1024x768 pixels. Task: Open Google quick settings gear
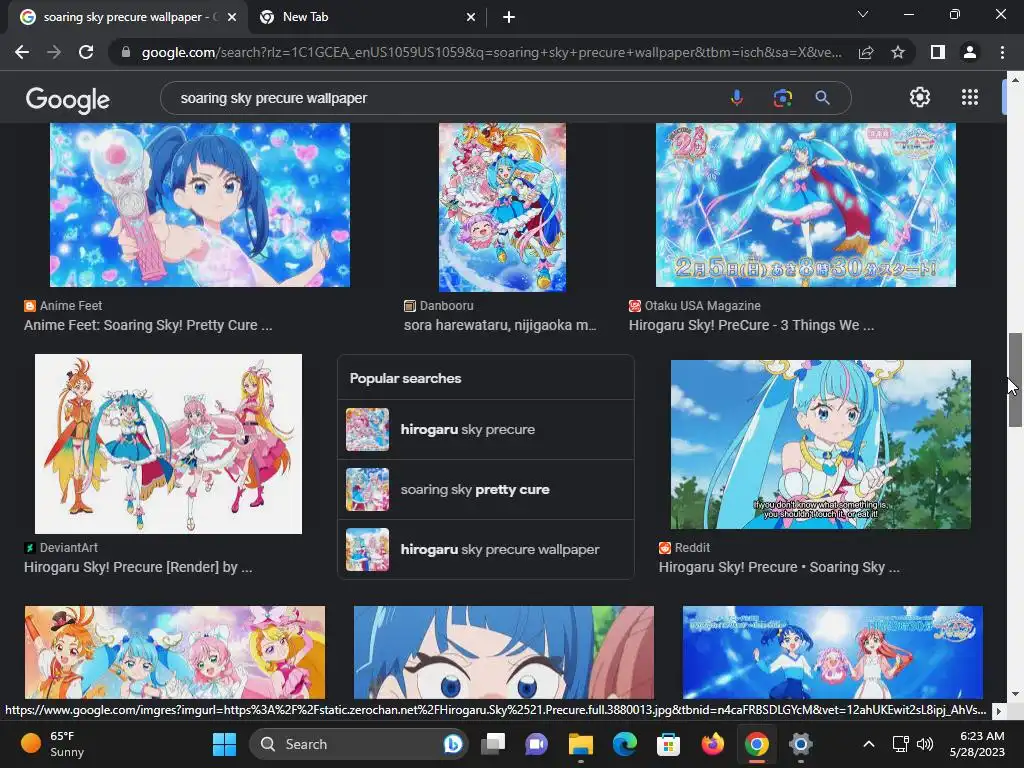point(920,97)
